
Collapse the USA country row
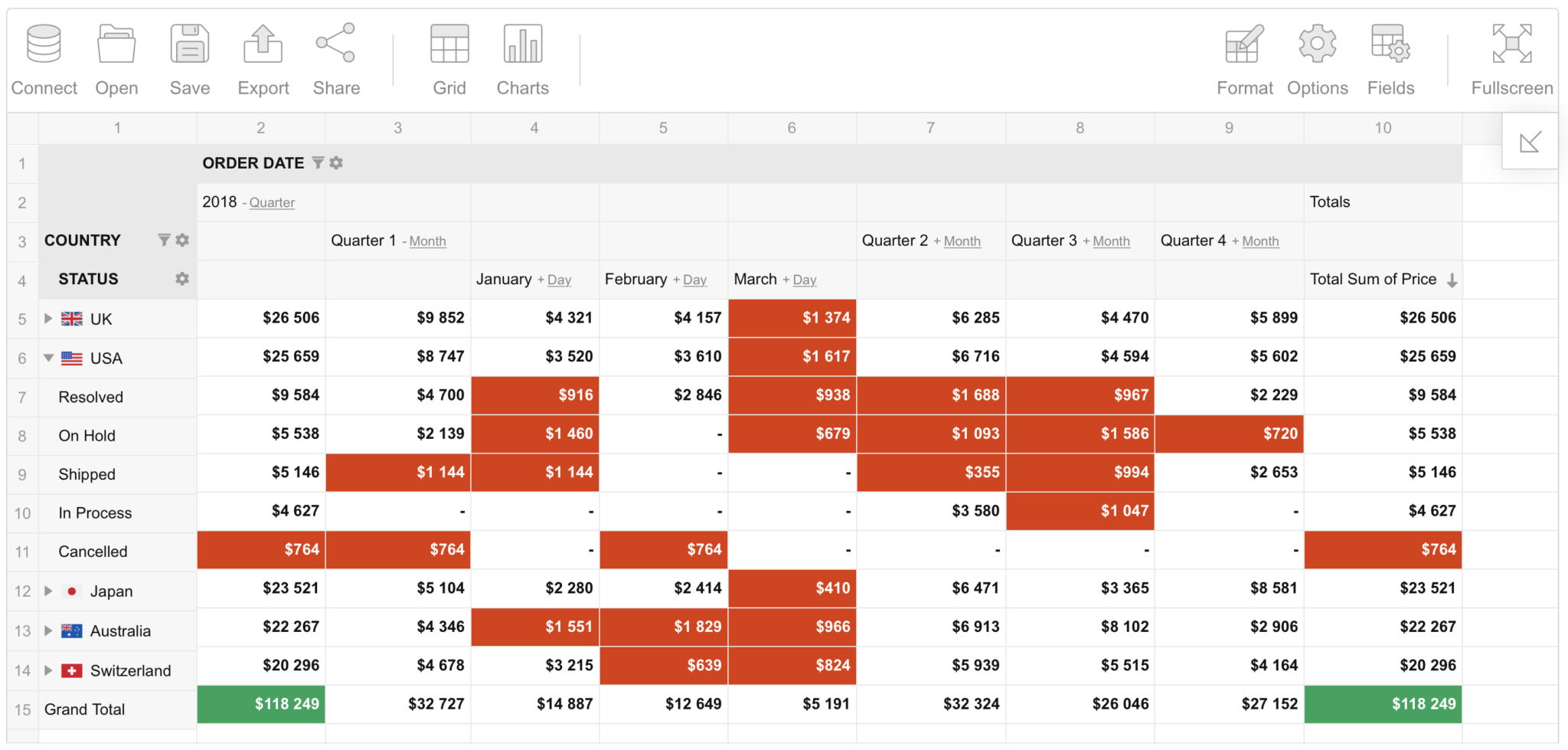pos(49,357)
